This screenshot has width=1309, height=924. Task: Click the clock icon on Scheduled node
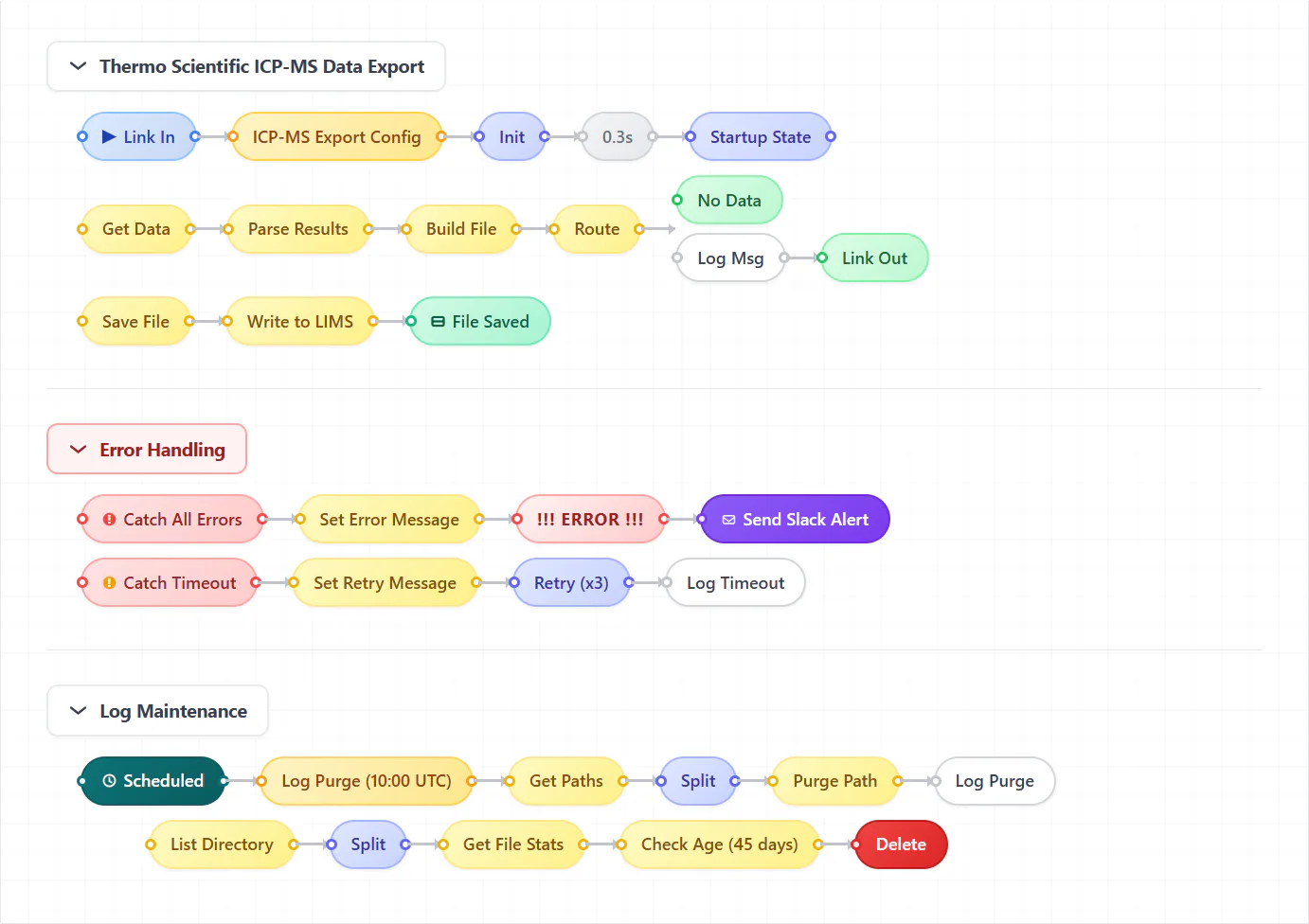[x=109, y=781]
